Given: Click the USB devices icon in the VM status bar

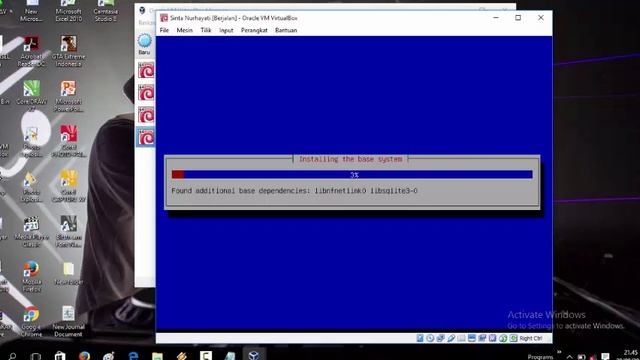Looking at the screenshot, I should (451, 338).
